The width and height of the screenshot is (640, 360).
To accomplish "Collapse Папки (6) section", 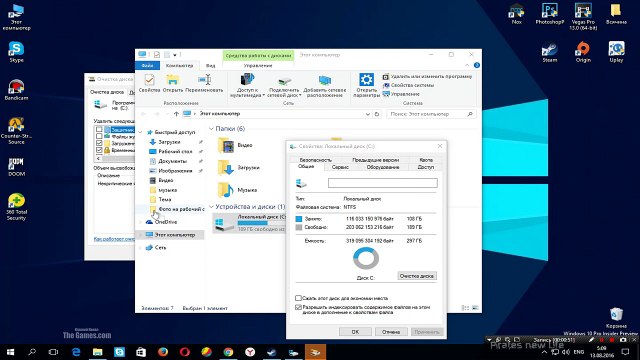I will (211, 129).
